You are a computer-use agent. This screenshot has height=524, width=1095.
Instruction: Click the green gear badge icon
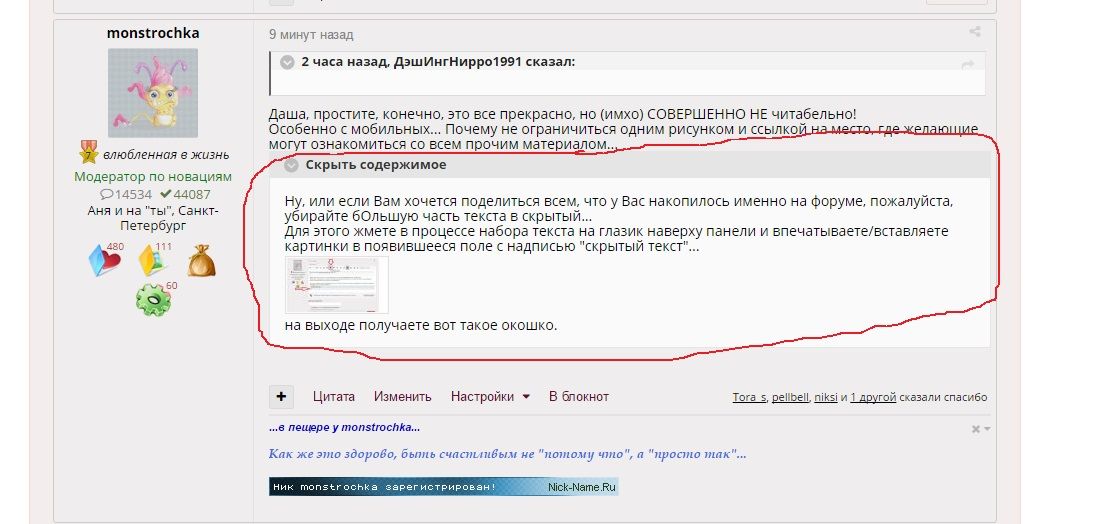tap(154, 300)
